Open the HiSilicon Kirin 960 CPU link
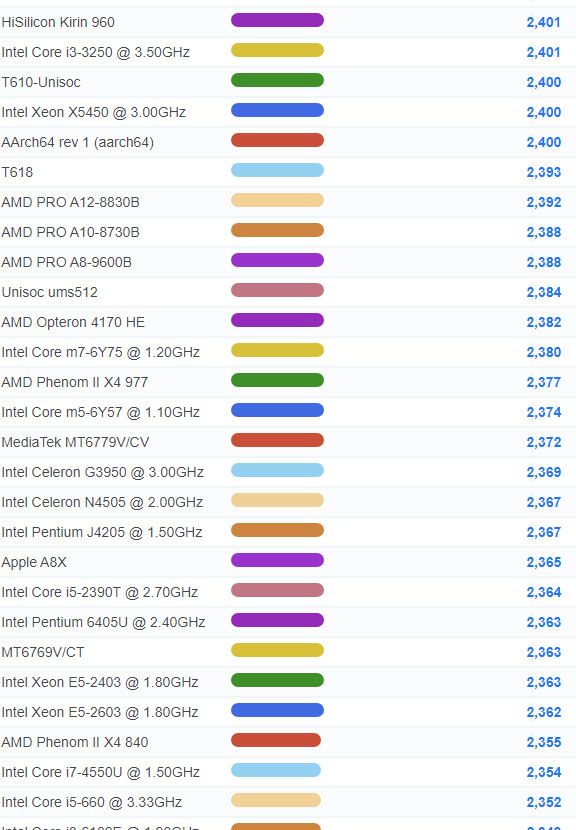 [58, 22]
